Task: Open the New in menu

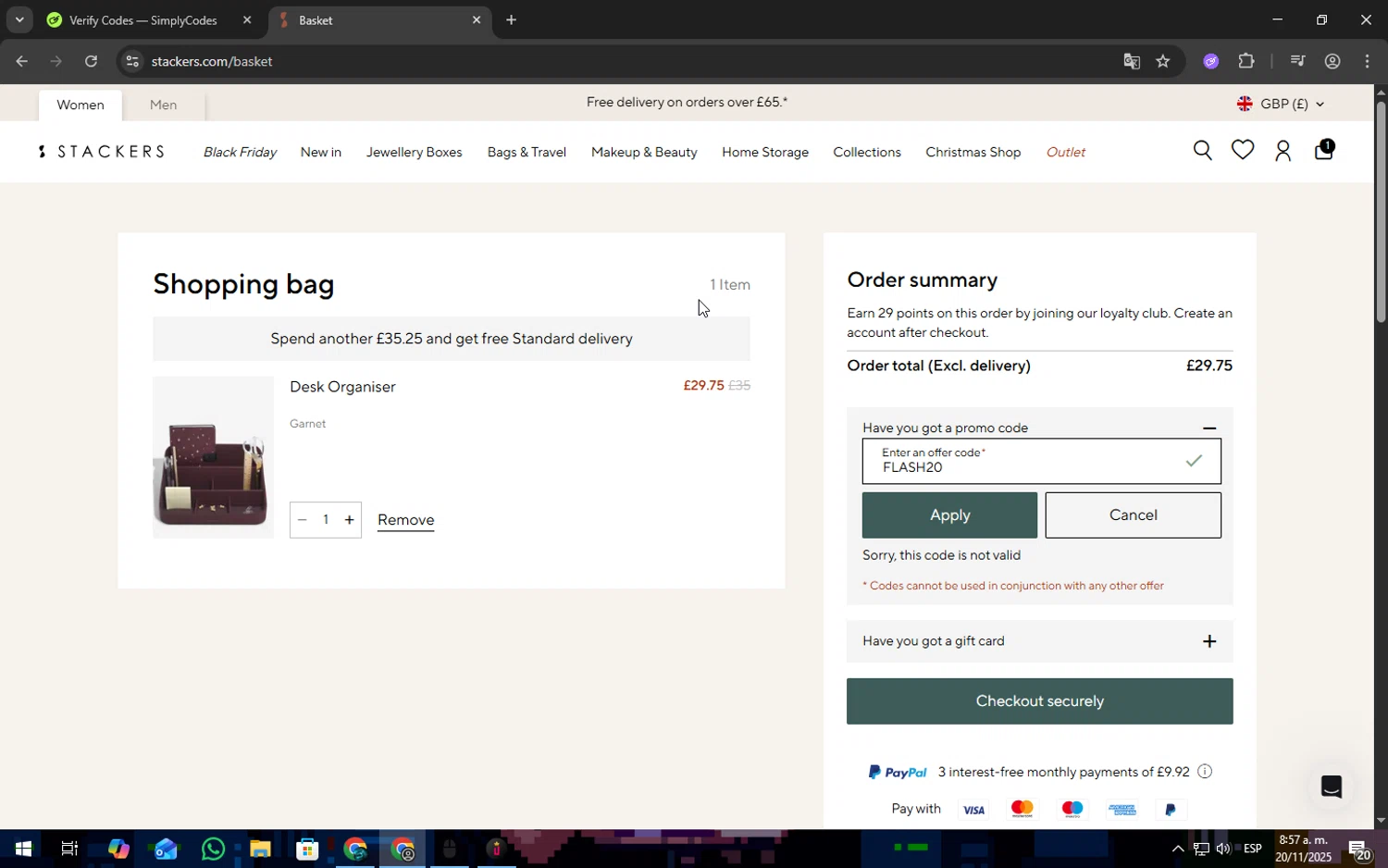Action: [321, 152]
